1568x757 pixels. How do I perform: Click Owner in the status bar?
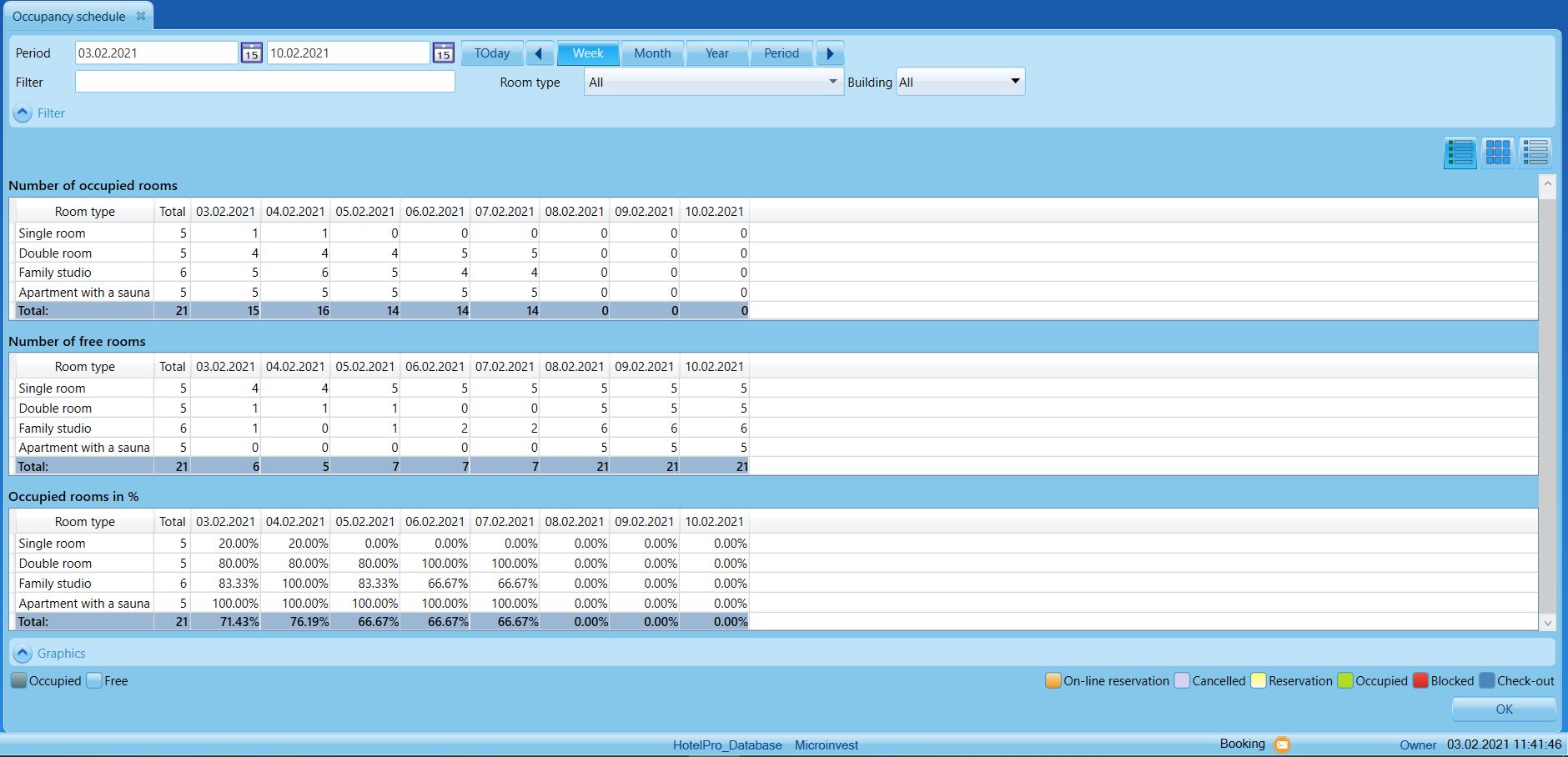[x=1418, y=745]
